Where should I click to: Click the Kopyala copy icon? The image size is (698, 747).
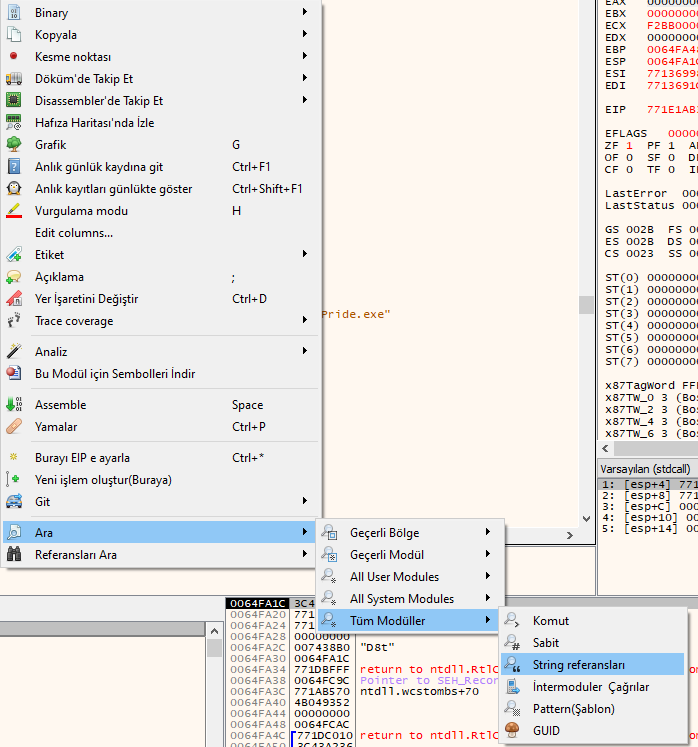14,34
